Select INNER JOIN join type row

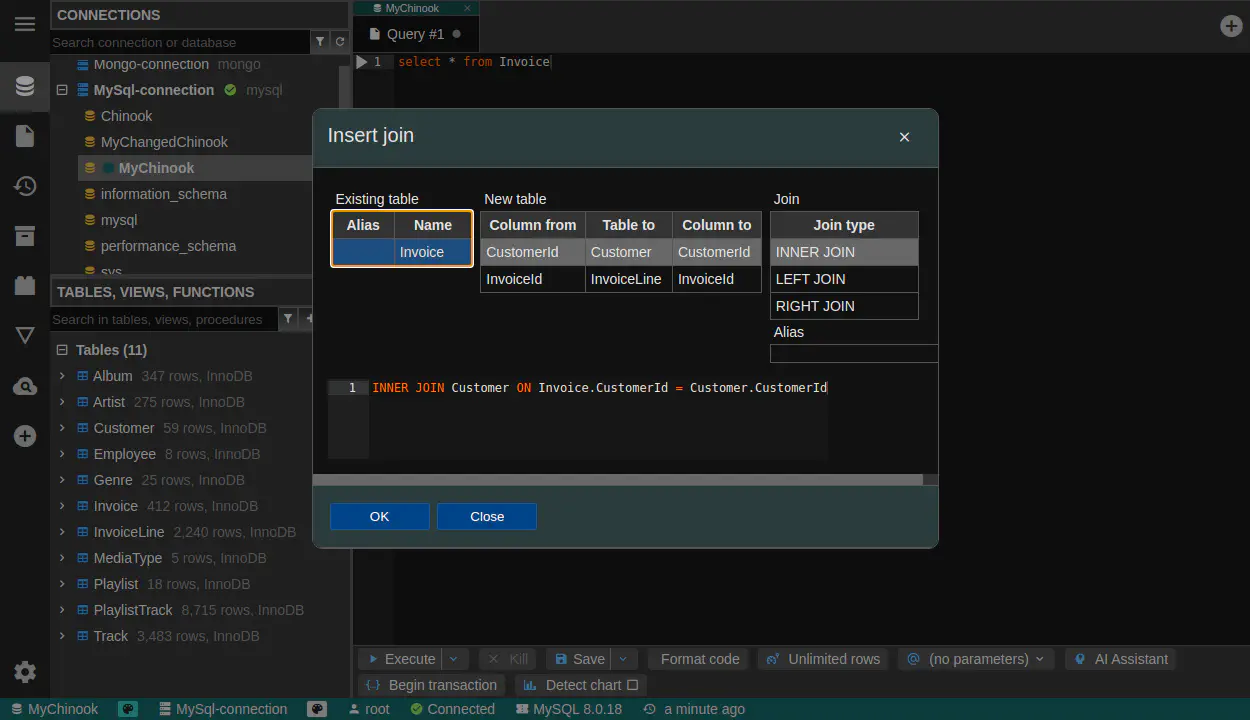(844, 252)
